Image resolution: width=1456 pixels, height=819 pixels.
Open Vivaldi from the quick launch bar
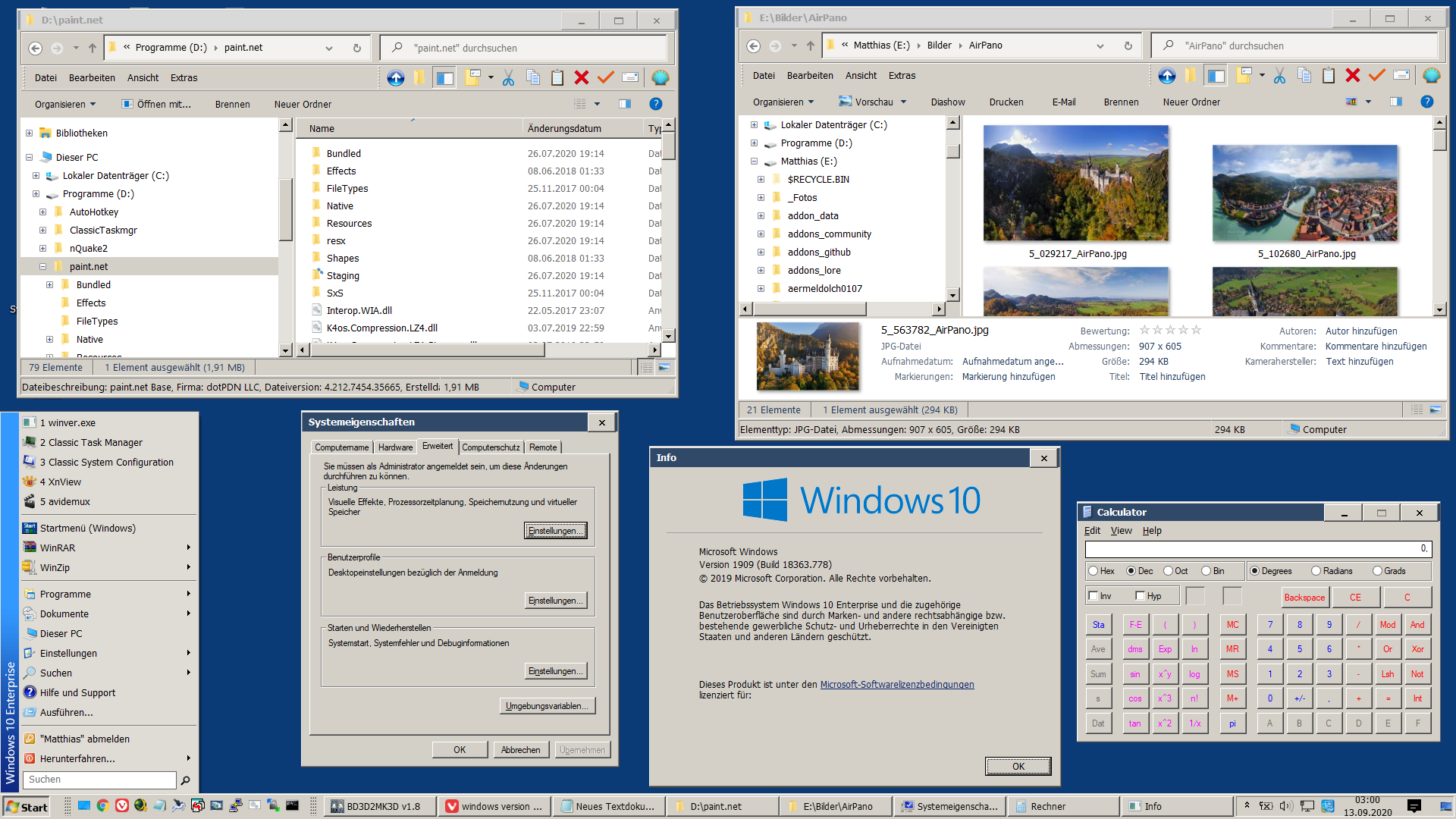pyautogui.click(x=121, y=805)
